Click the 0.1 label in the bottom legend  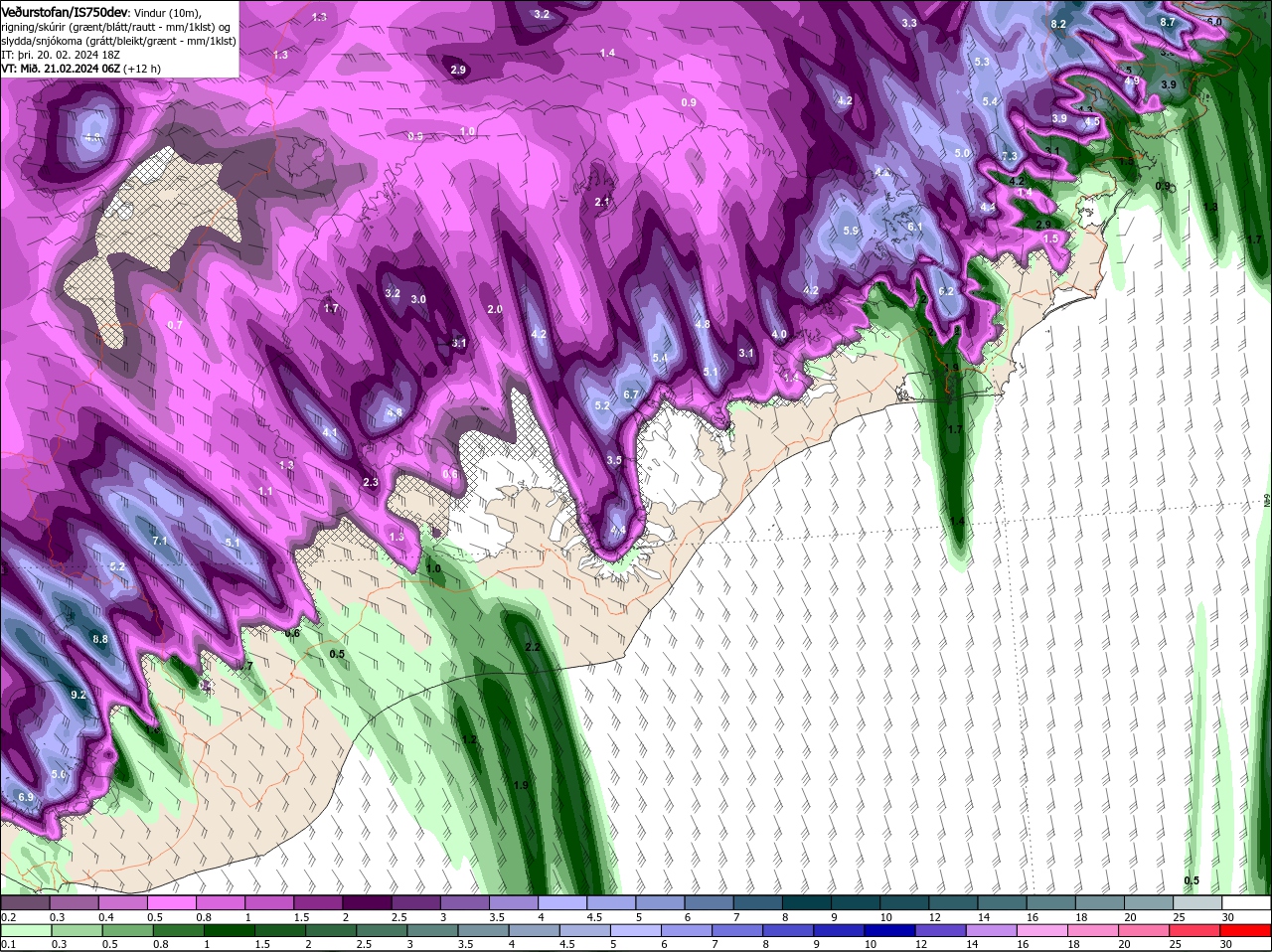click(8, 944)
